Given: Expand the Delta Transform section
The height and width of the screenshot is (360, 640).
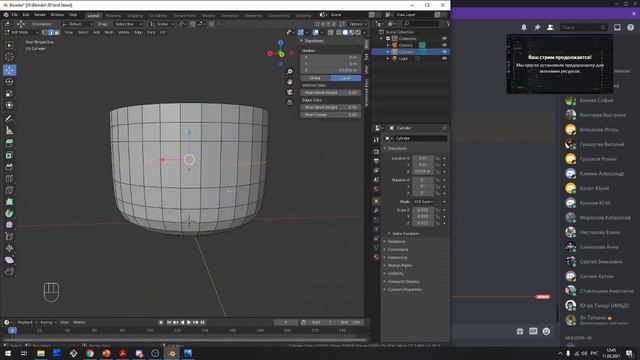Looking at the screenshot, I should click(x=405, y=234).
